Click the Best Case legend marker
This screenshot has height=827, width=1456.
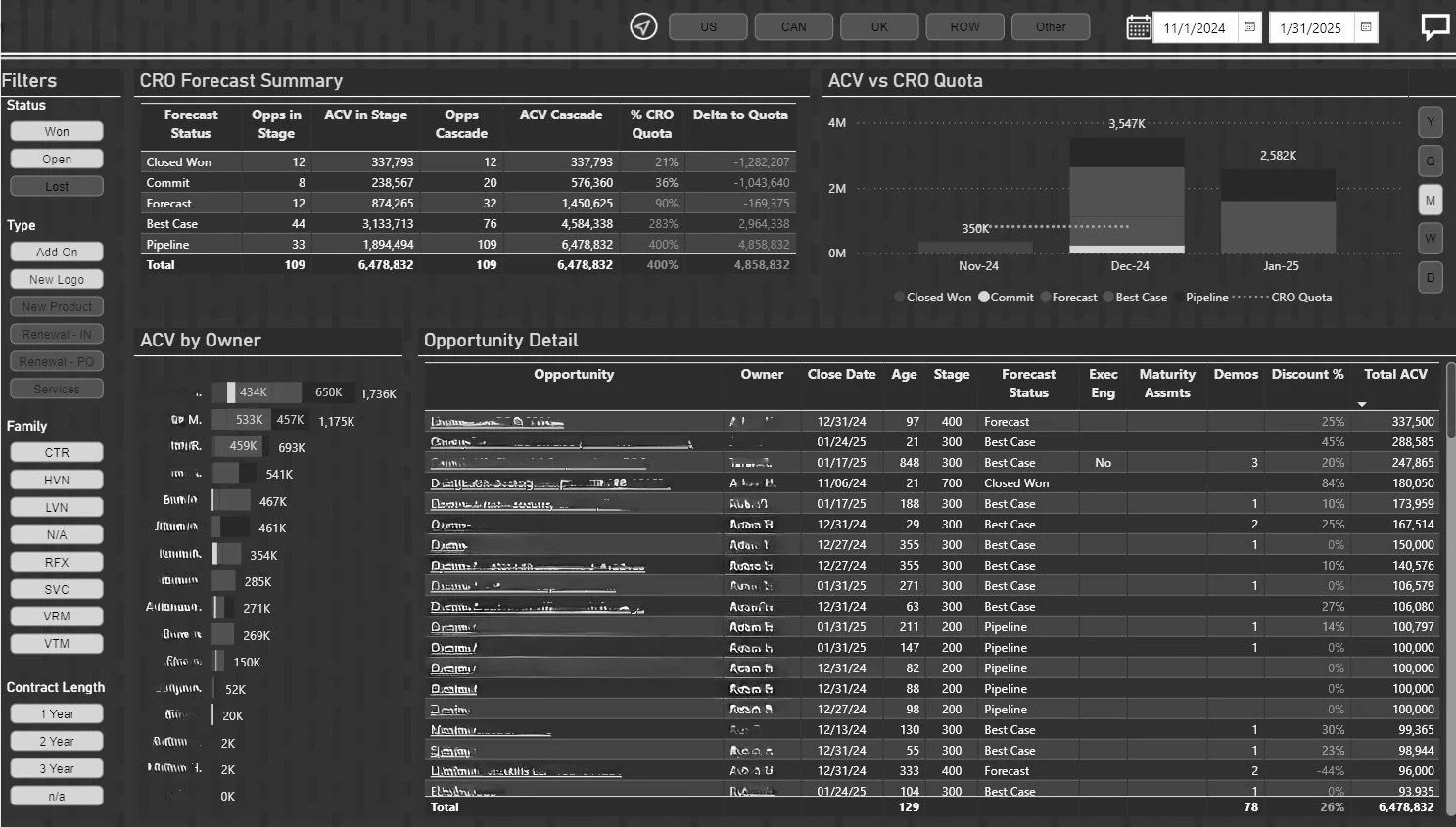pyautogui.click(x=1108, y=297)
